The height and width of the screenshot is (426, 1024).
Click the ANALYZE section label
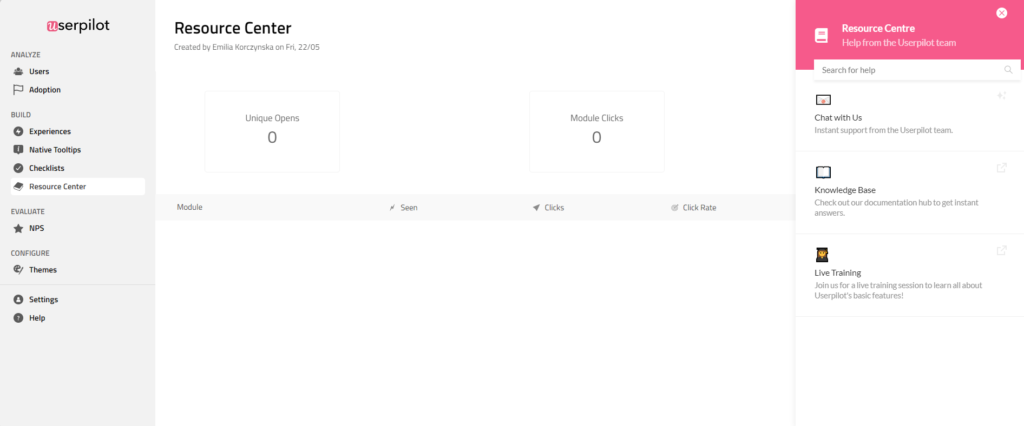[x=26, y=55]
